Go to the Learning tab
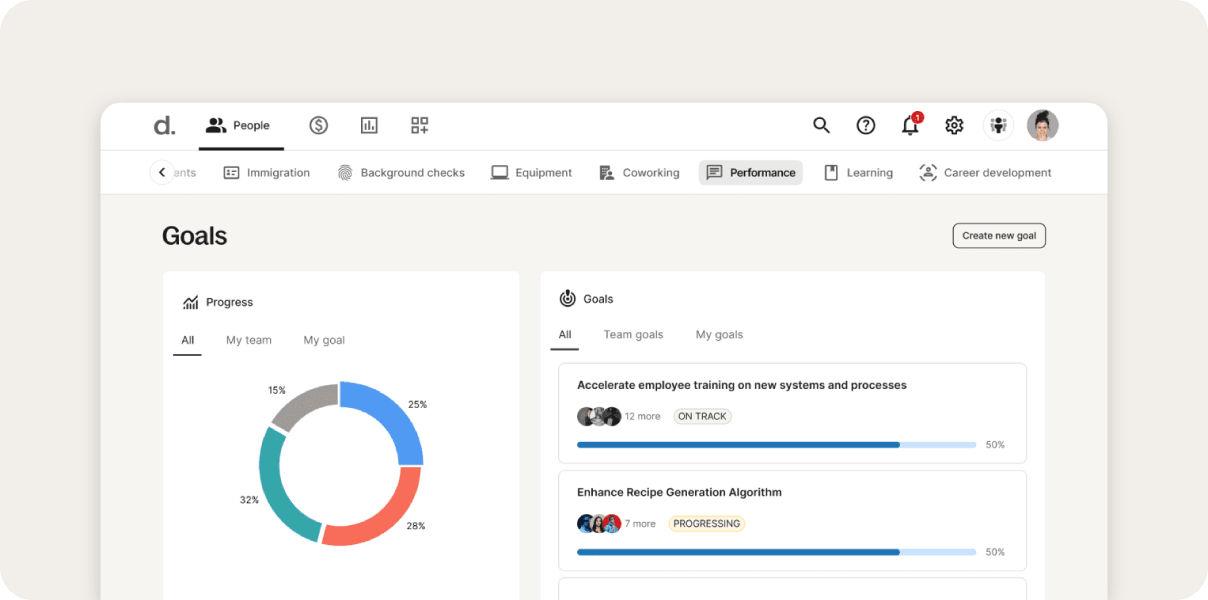Viewport: 1208px width, 600px height. pos(858,173)
